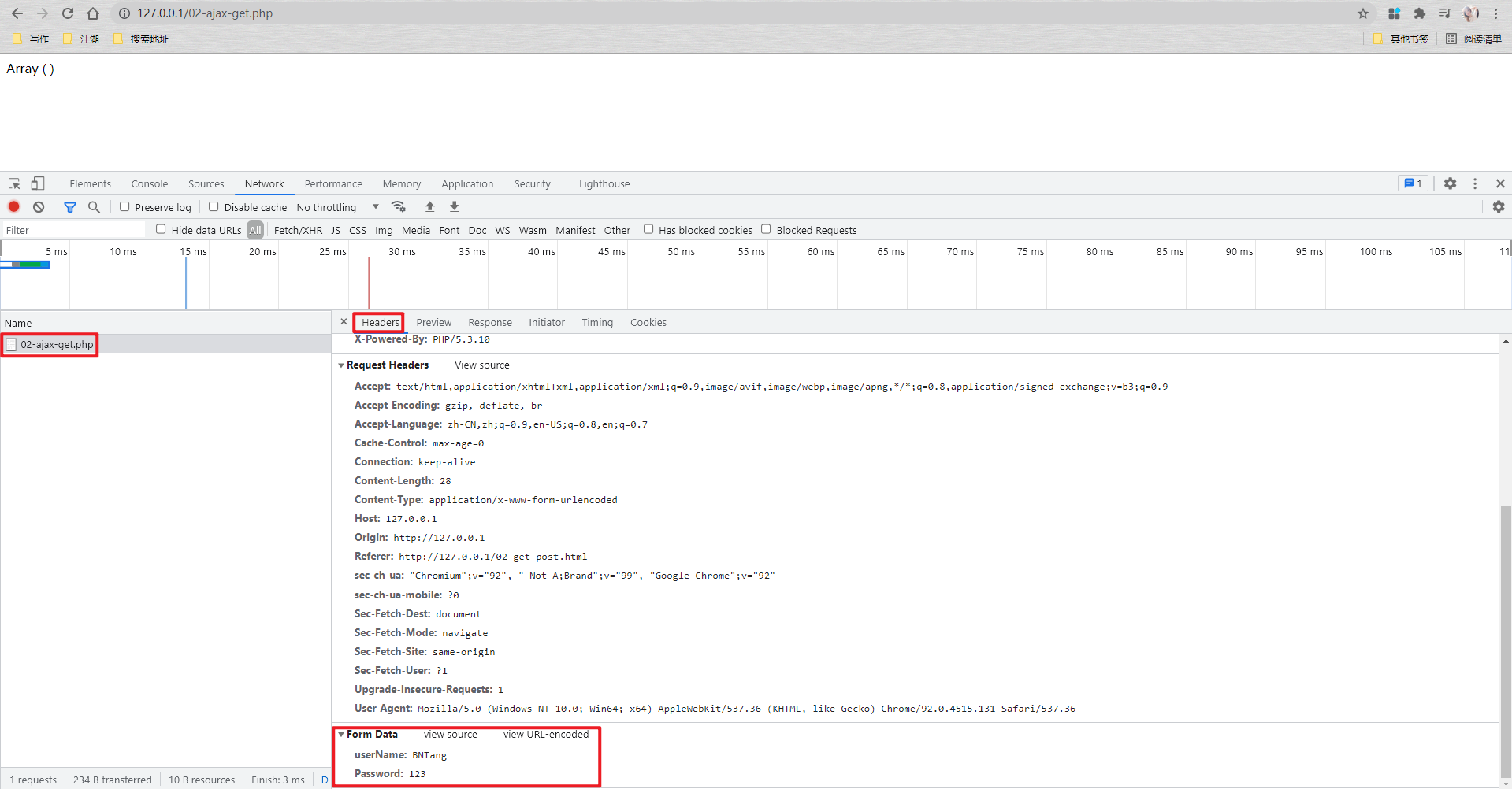Screen dimensions: 1512x789
Task: Check Blocked Requests
Action: click(x=766, y=229)
